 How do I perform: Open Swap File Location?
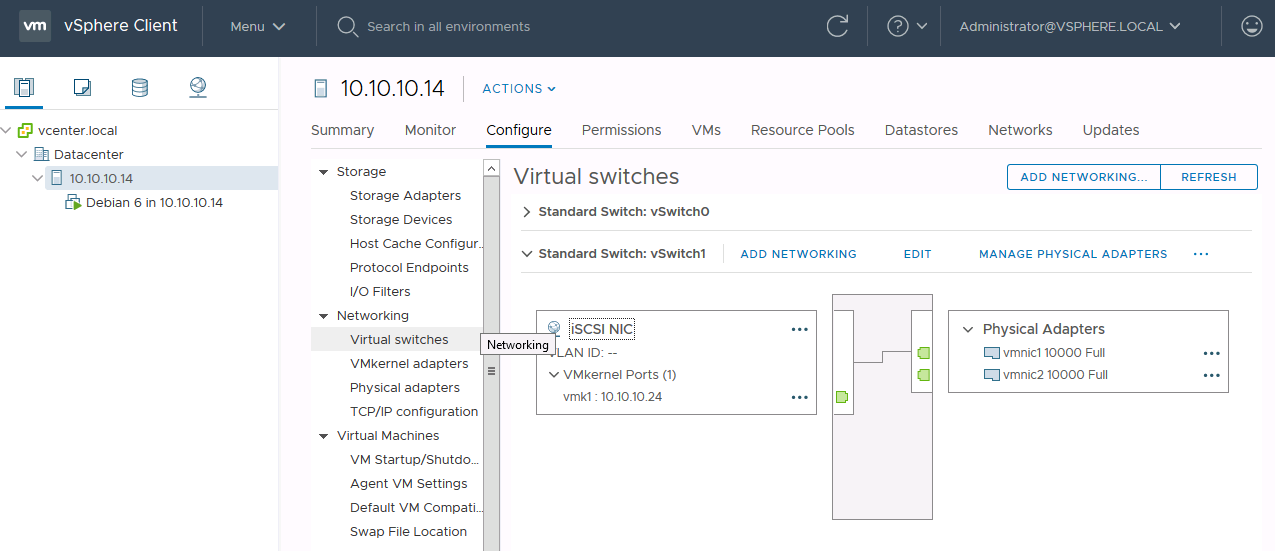(x=408, y=532)
